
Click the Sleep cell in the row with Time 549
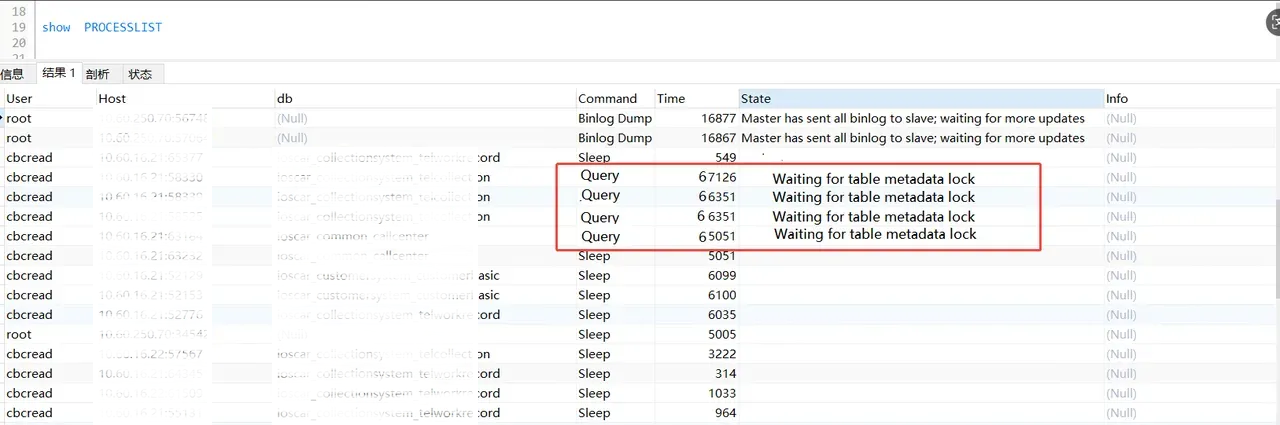pyautogui.click(x=594, y=158)
